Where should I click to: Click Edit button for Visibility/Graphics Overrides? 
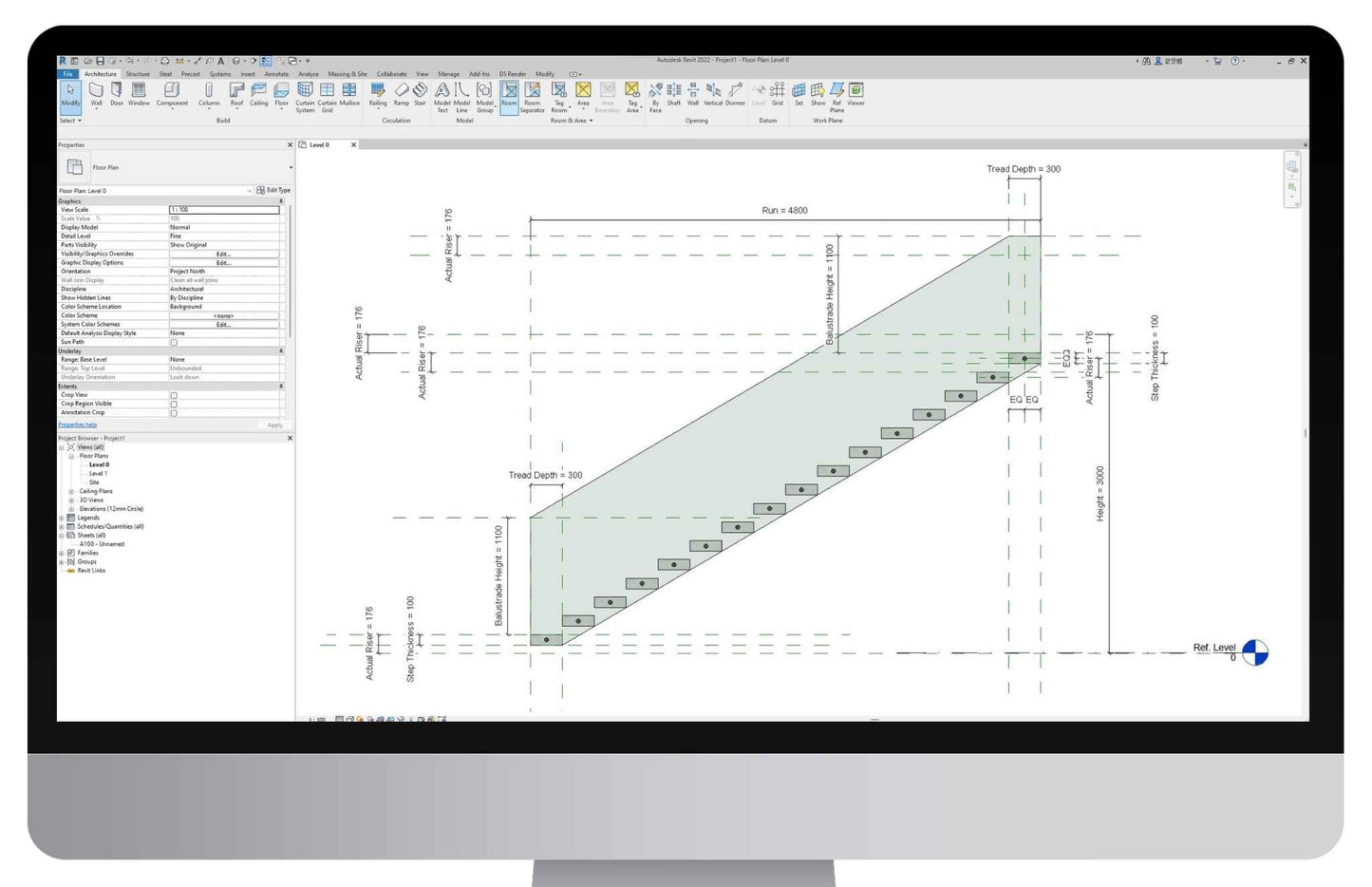tap(223, 254)
